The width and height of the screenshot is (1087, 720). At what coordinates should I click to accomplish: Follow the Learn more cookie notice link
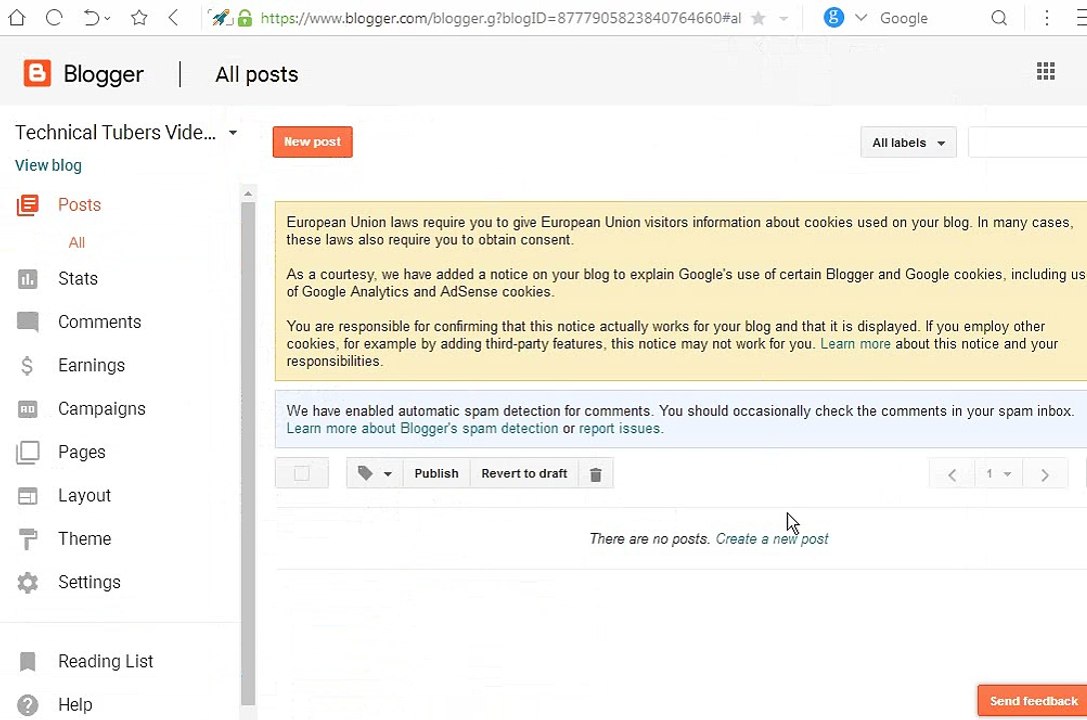coord(855,344)
